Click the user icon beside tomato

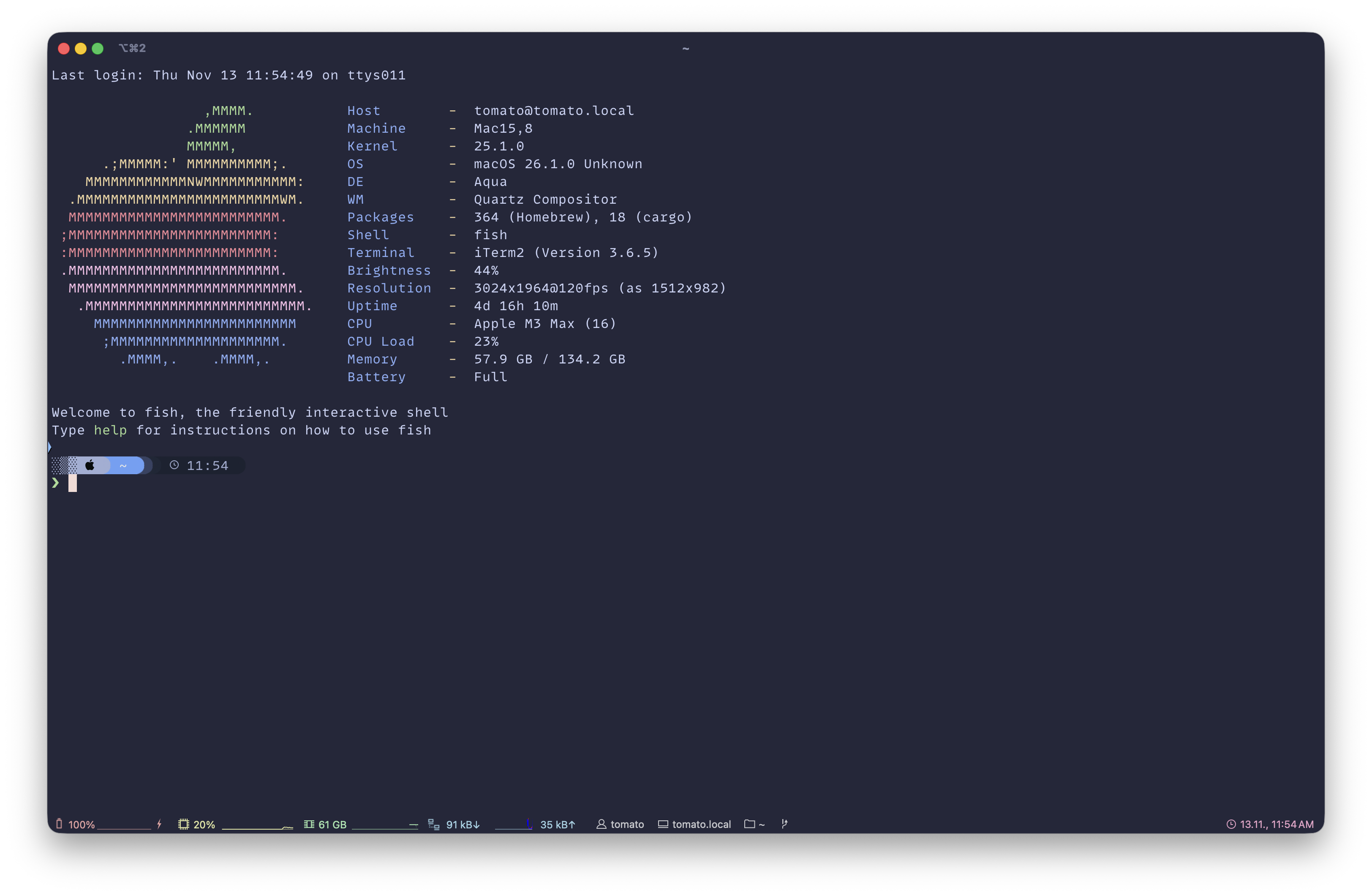coord(601,824)
